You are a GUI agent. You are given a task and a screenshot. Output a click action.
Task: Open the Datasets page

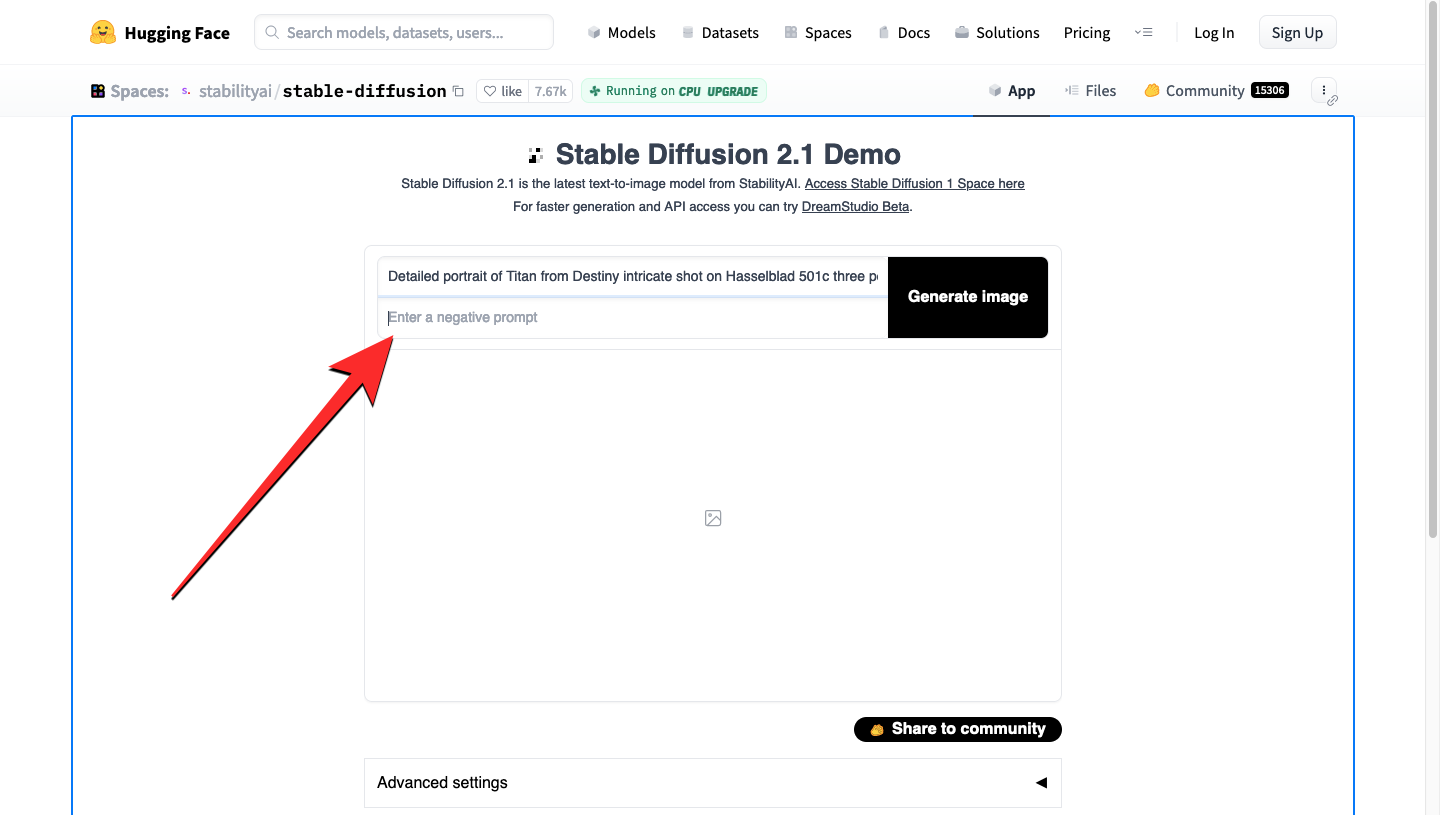click(720, 33)
